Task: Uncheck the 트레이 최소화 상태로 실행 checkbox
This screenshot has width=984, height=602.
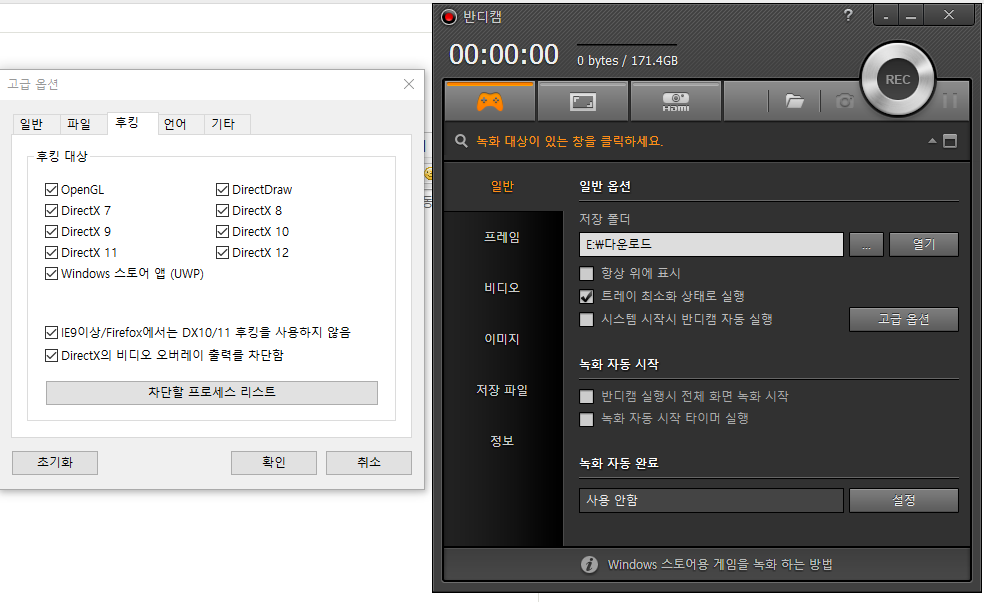Action: (x=586, y=296)
